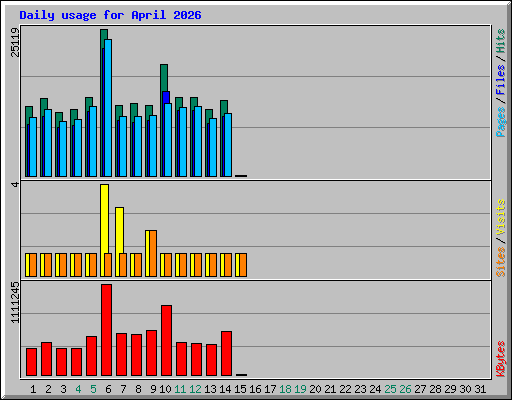Screen dimensions: 512x400
Task: Click the red KBytes bar for day 10
Action: point(166,340)
